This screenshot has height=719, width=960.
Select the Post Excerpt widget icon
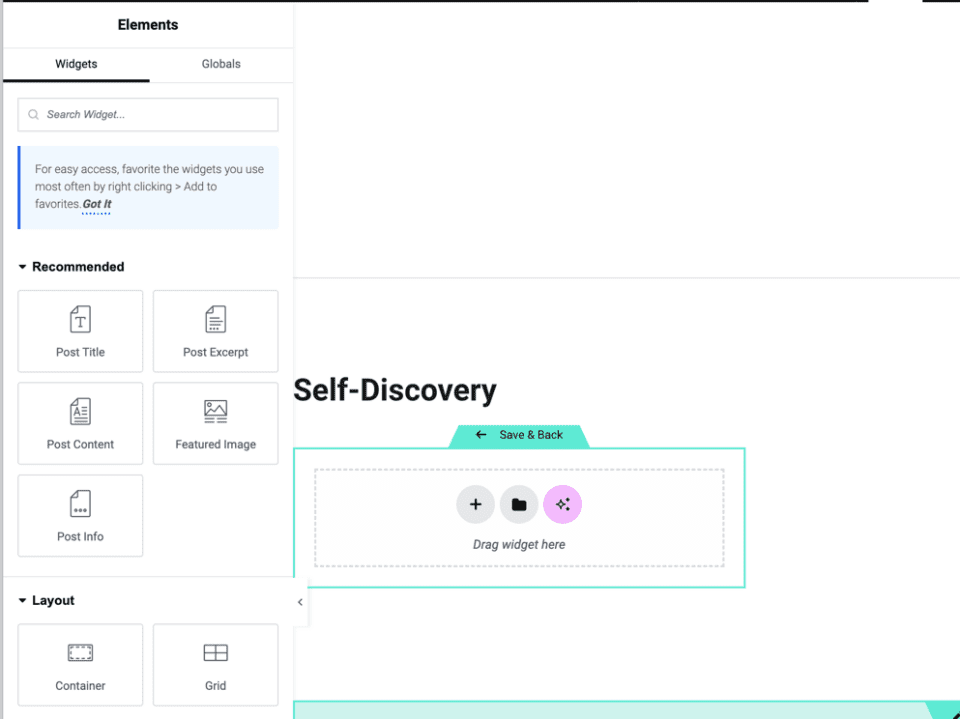pos(215,320)
